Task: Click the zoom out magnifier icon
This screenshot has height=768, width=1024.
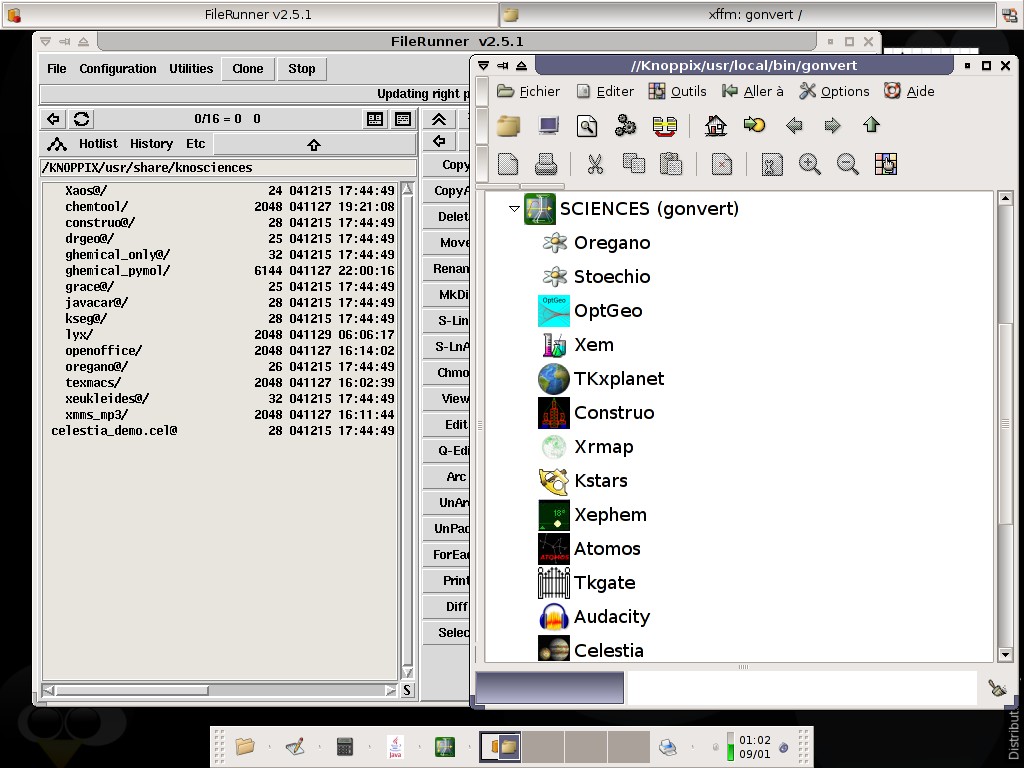Action: (847, 165)
